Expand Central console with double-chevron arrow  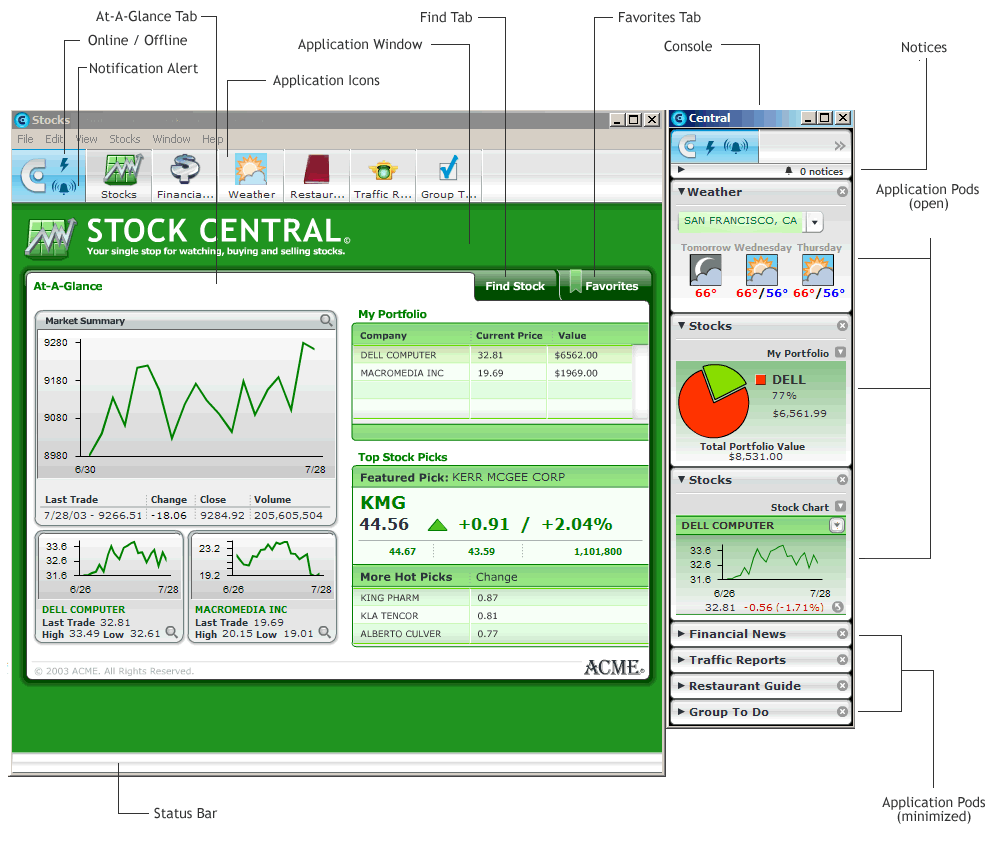(840, 146)
